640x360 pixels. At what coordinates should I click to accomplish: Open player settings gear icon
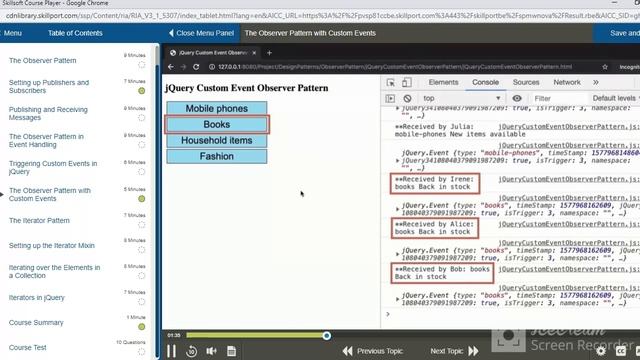tap(601, 351)
